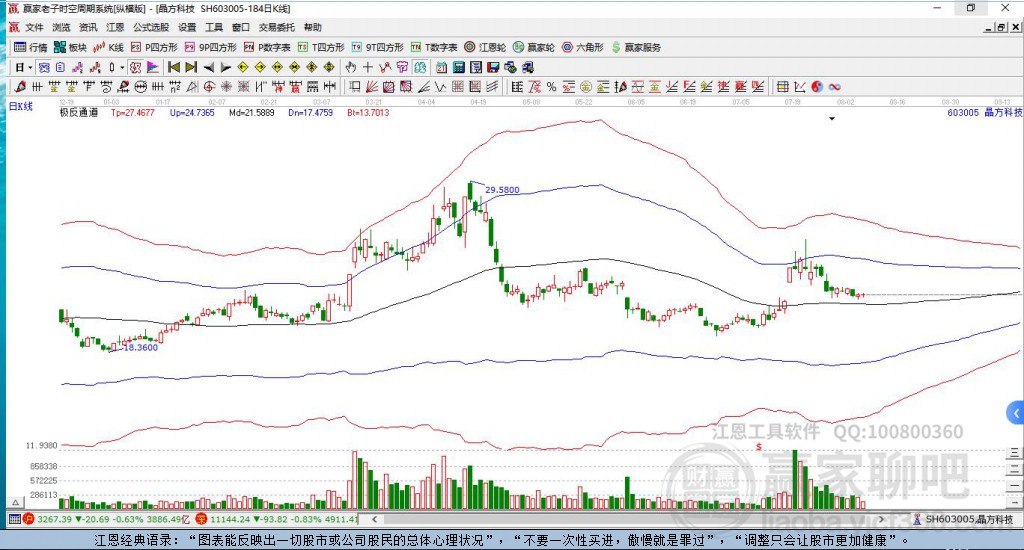The width and height of the screenshot is (1024, 550).
Task: Click the Dn=17.4759 indicator value
Action: 311,112
